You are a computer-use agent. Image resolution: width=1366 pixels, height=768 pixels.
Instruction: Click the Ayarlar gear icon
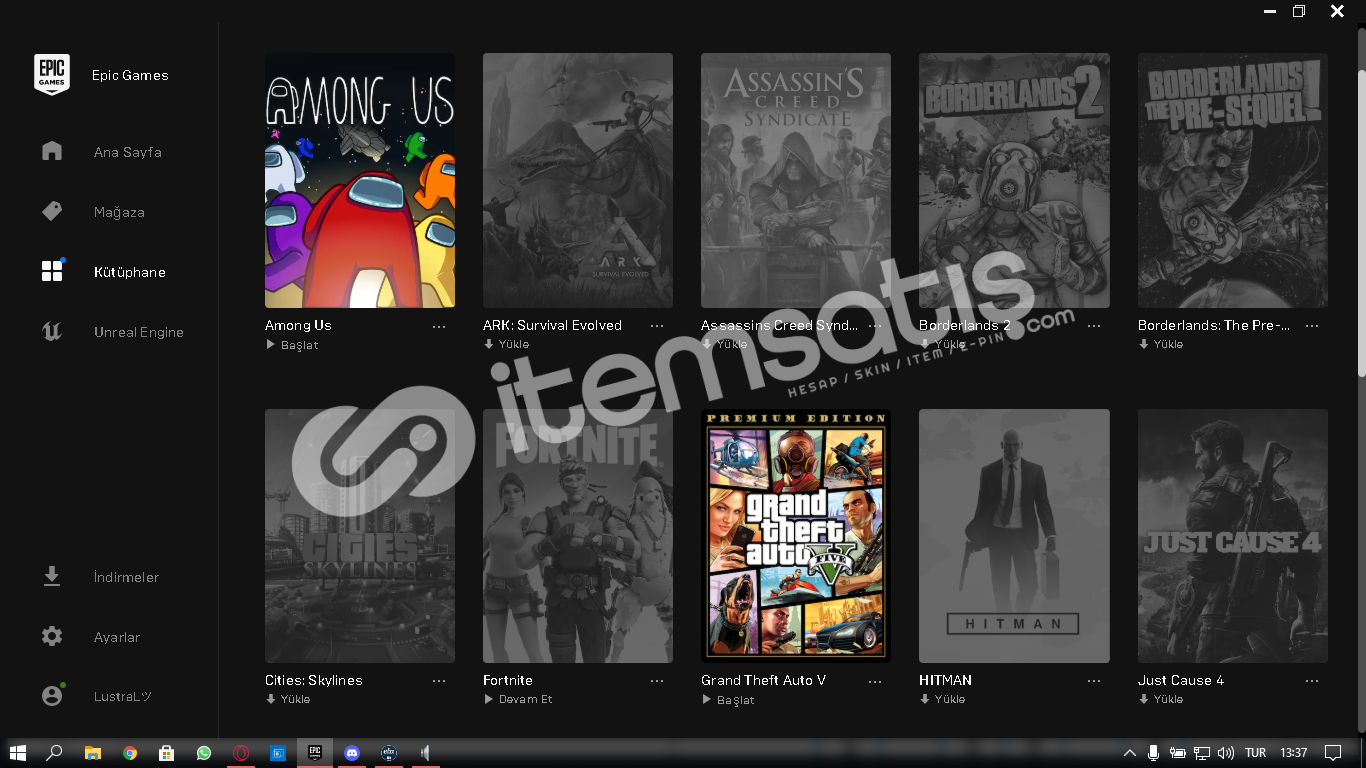click(52, 636)
